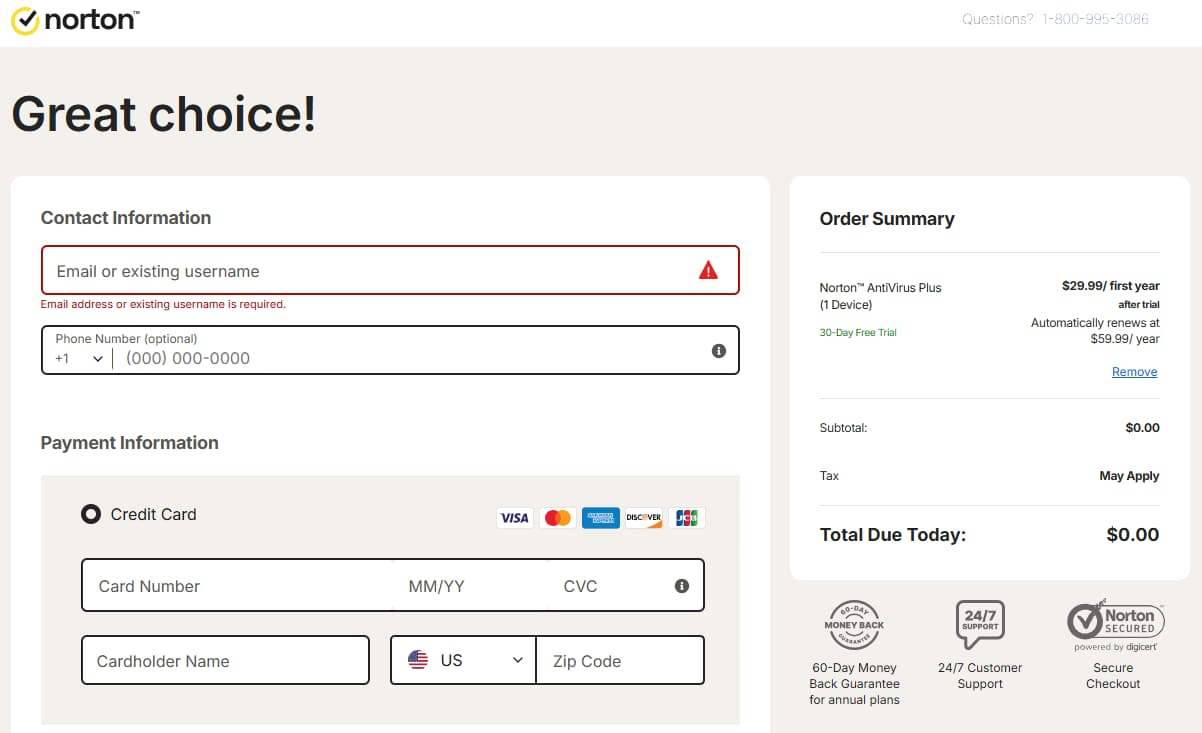Click the '$29.99/ first year' price
The height and width of the screenshot is (733, 1202).
tap(1110, 286)
